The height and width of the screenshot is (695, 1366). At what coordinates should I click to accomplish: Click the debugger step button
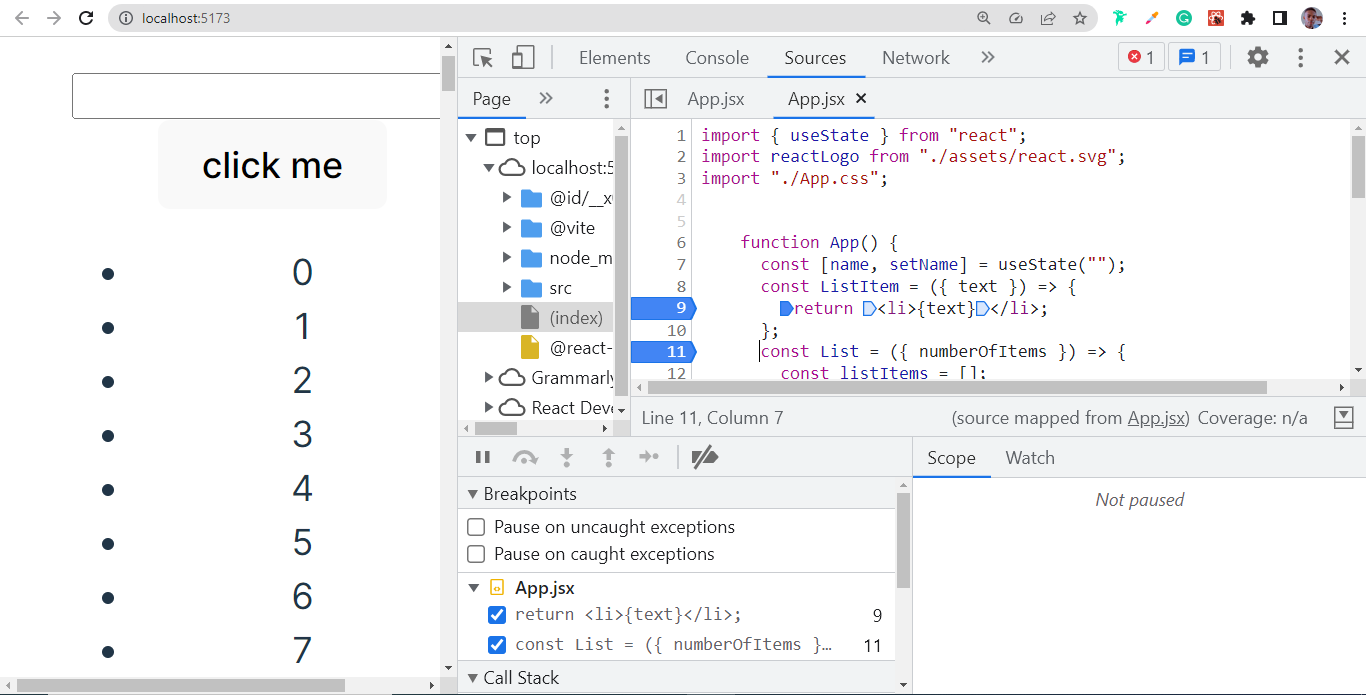click(x=649, y=458)
